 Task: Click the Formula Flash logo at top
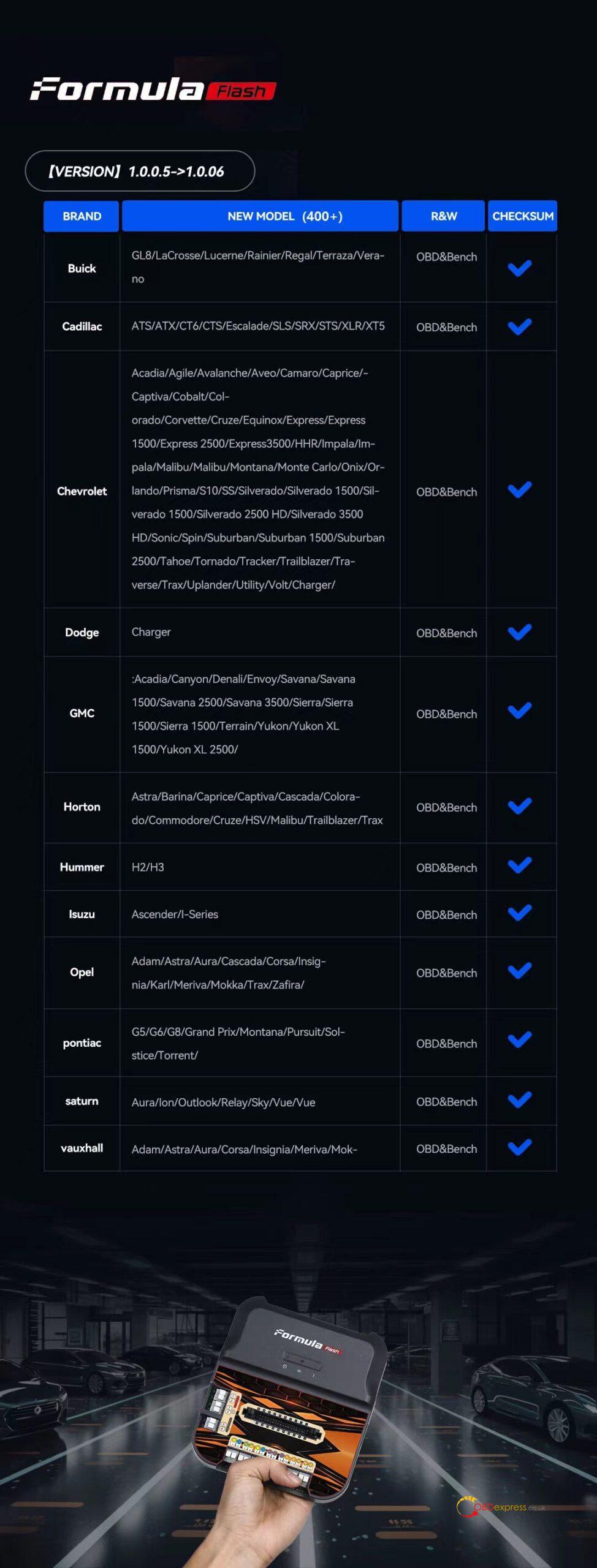click(x=153, y=89)
